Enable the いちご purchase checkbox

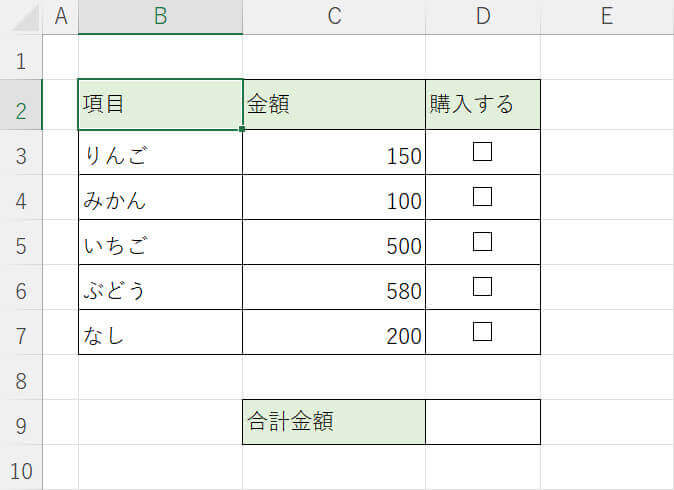coord(483,242)
